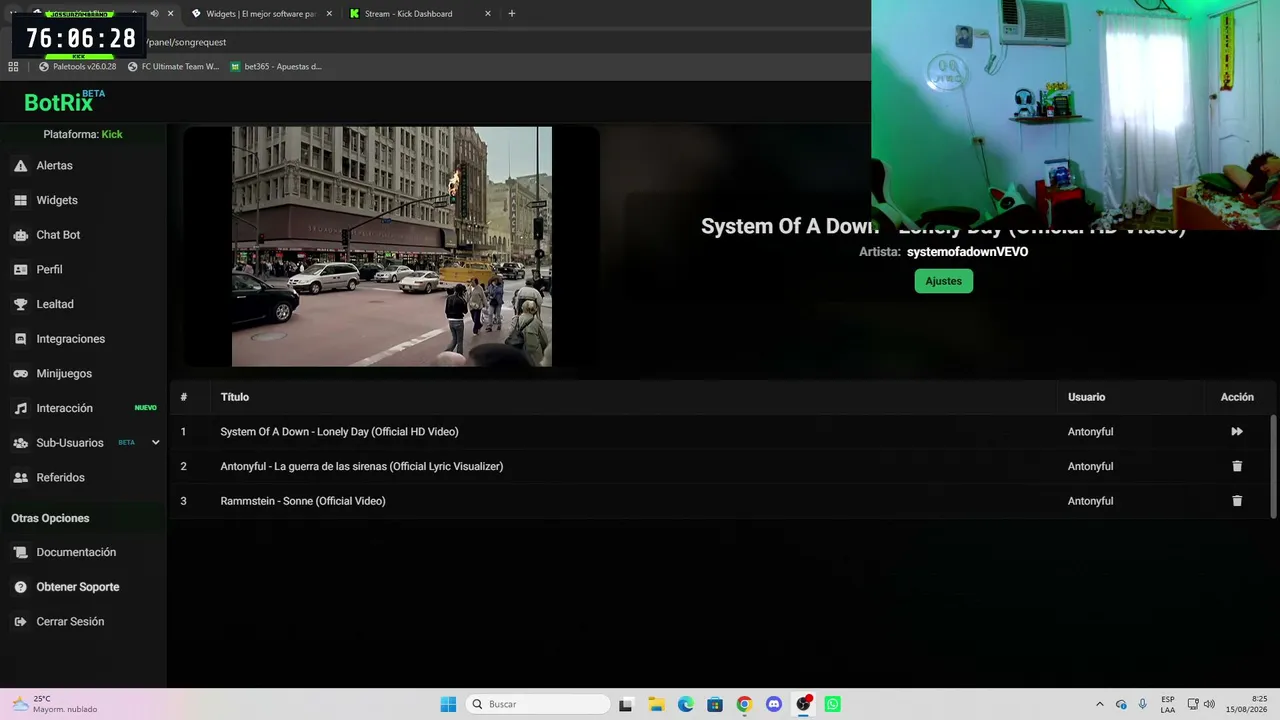
Task: Open the Sub-Usuarios people icon
Action: click(x=20, y=443)
